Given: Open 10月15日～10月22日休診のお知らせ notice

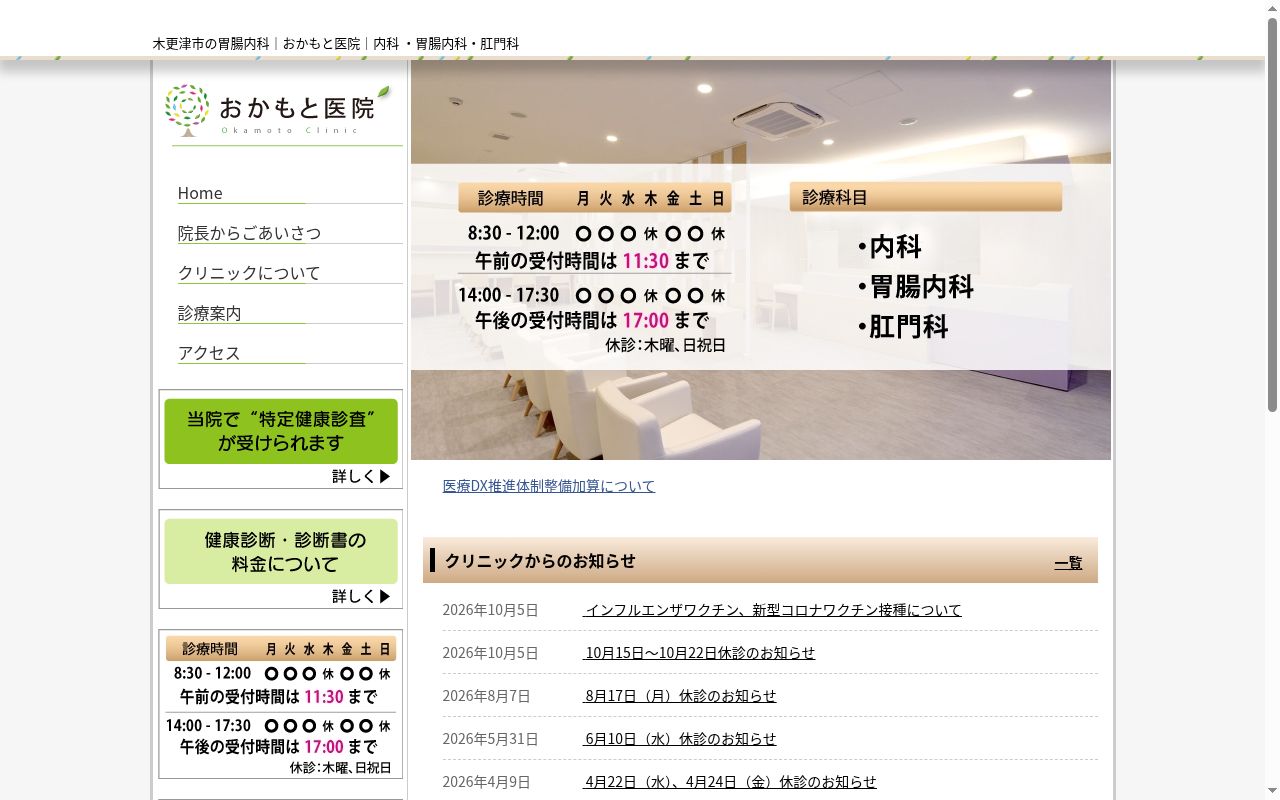Looking at the screenshot, I should tap(699, 653).
